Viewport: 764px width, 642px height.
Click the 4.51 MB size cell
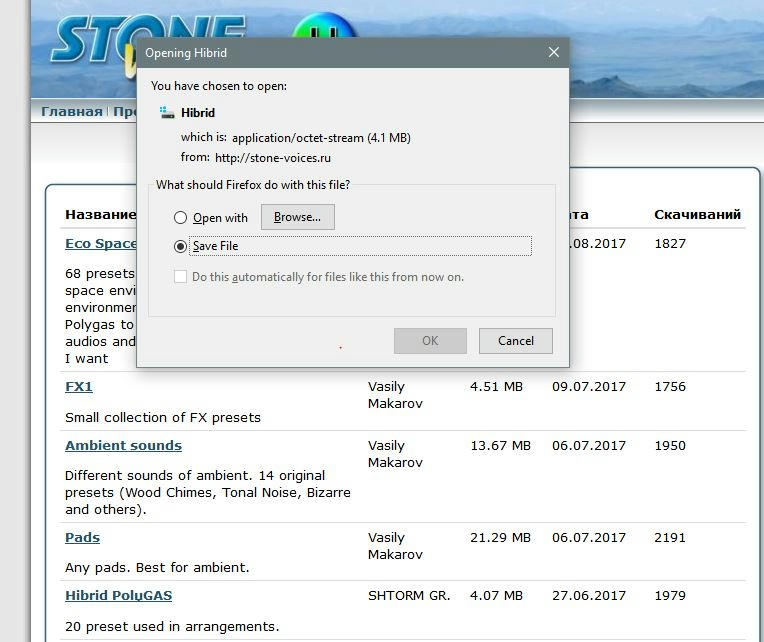click(x=496, y=387)
